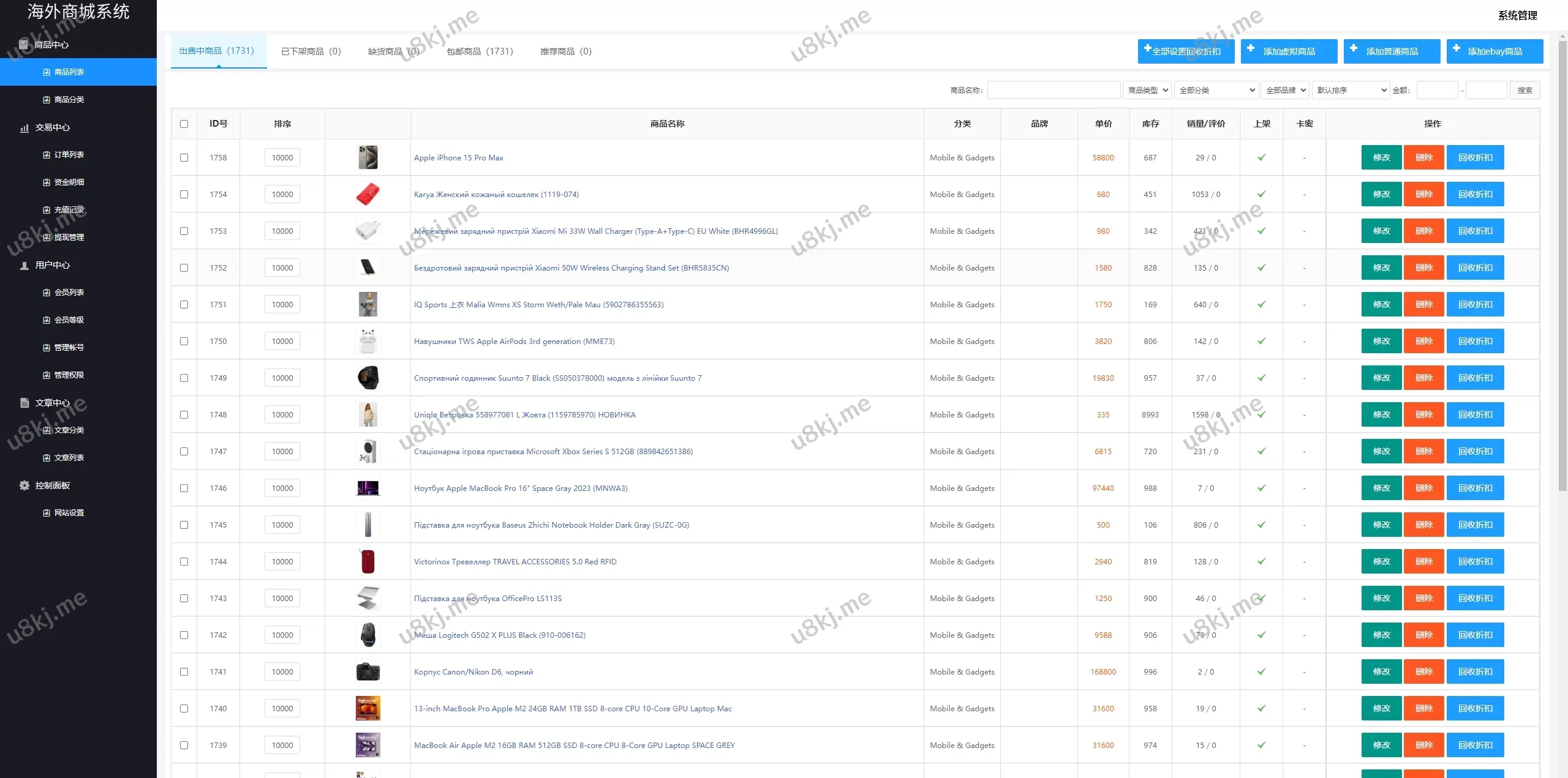Check the checkbox for product ID 1754

click(184, 195)
